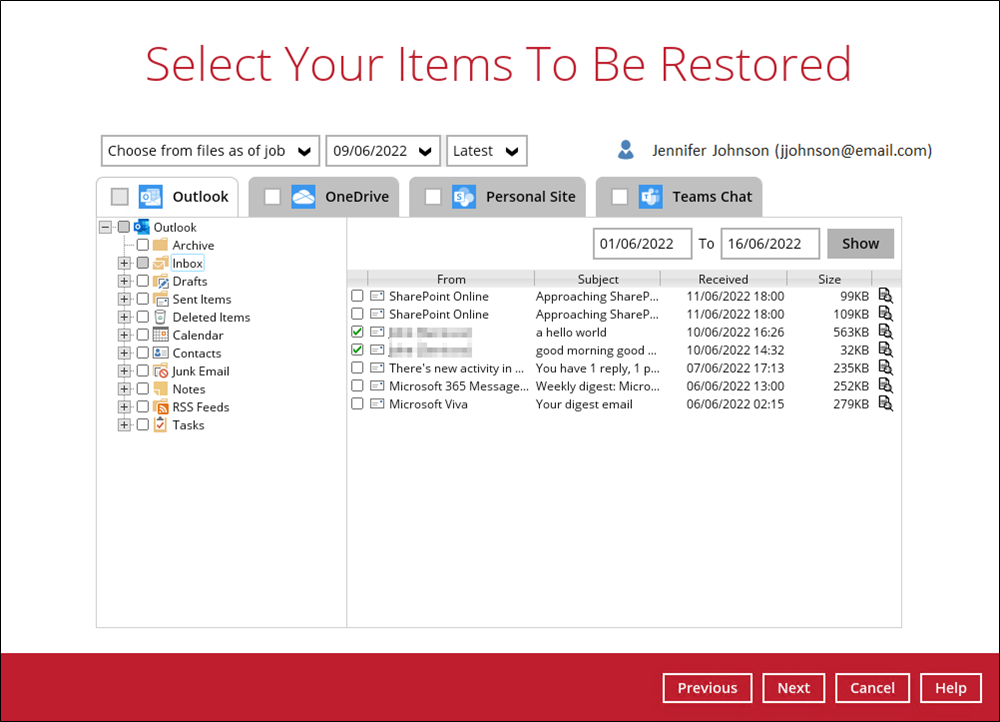Viewport: 1000px width, 722px height.
Task: Click the Contacts folder icon
Action: 160,353
